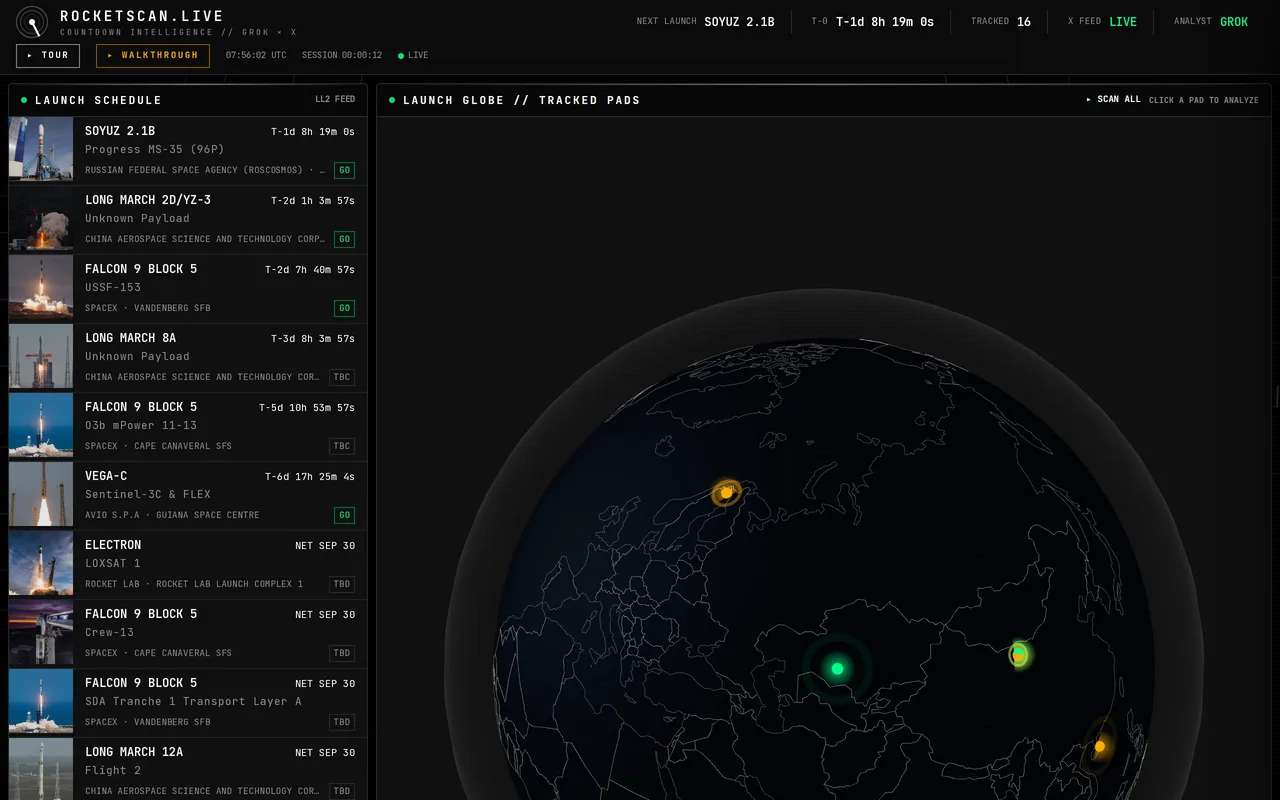Click Rocket Lab Launch Complex 1 text
This screenshot has width=1280, height=800.
tap(194, 584)
